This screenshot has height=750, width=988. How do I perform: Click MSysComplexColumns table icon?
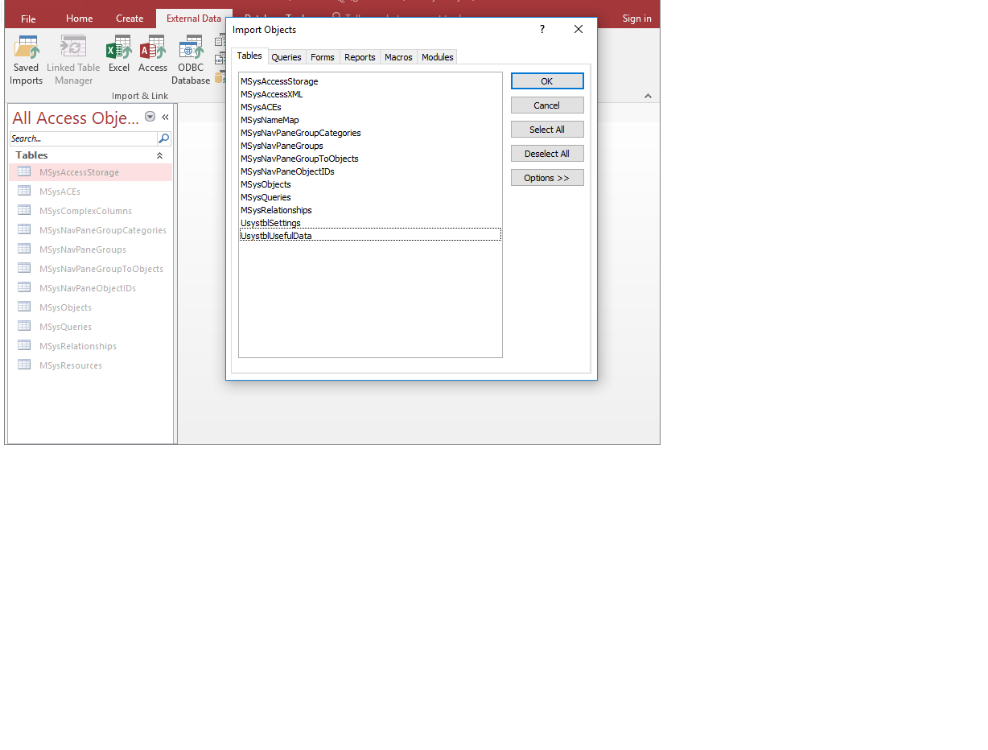25,211
